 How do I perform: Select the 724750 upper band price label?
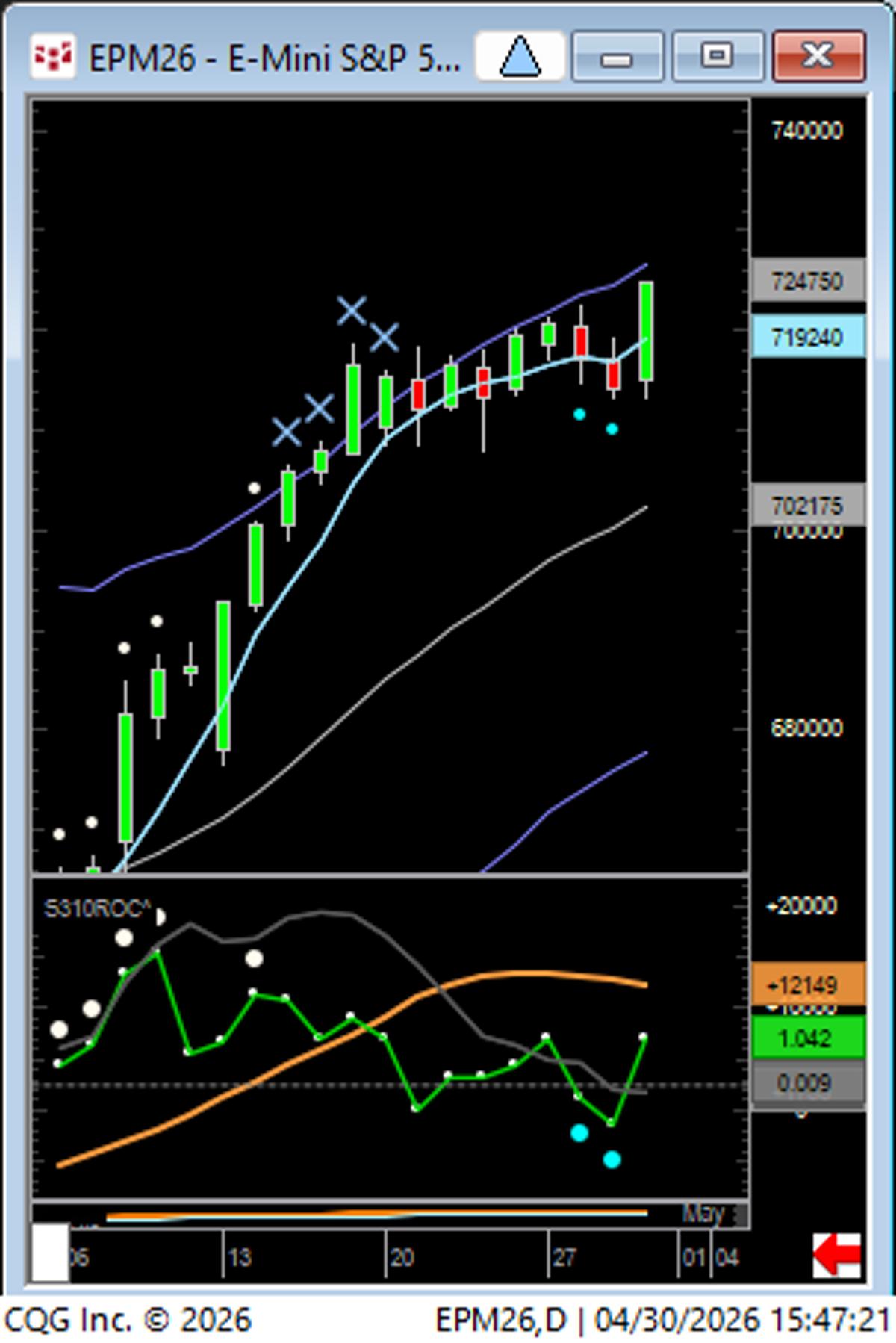(808, 281)
